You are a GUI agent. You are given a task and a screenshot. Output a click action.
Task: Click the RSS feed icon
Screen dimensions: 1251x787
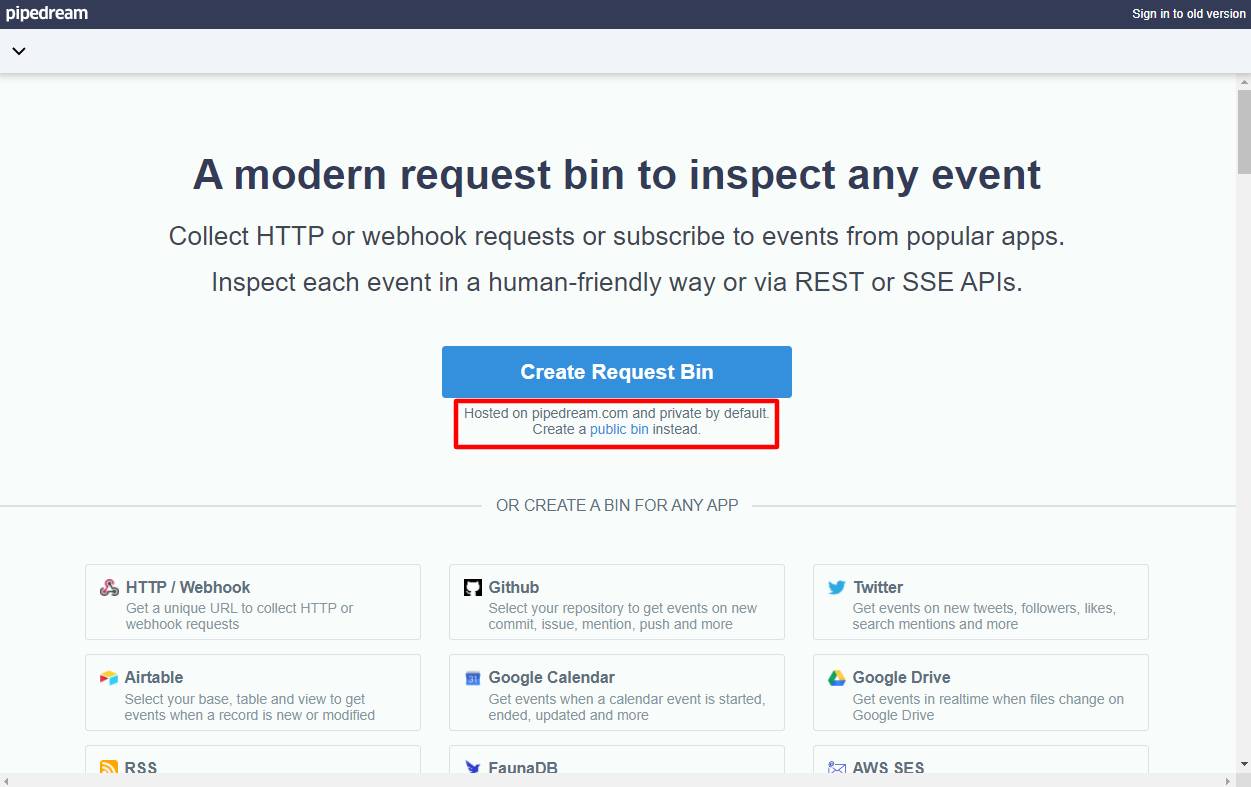click(x=109, y=768)
